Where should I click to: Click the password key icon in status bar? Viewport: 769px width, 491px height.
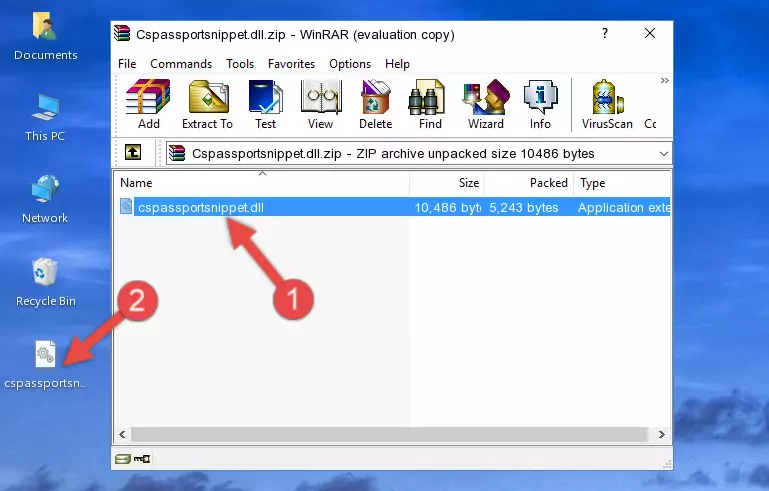[x=142, y=459]
